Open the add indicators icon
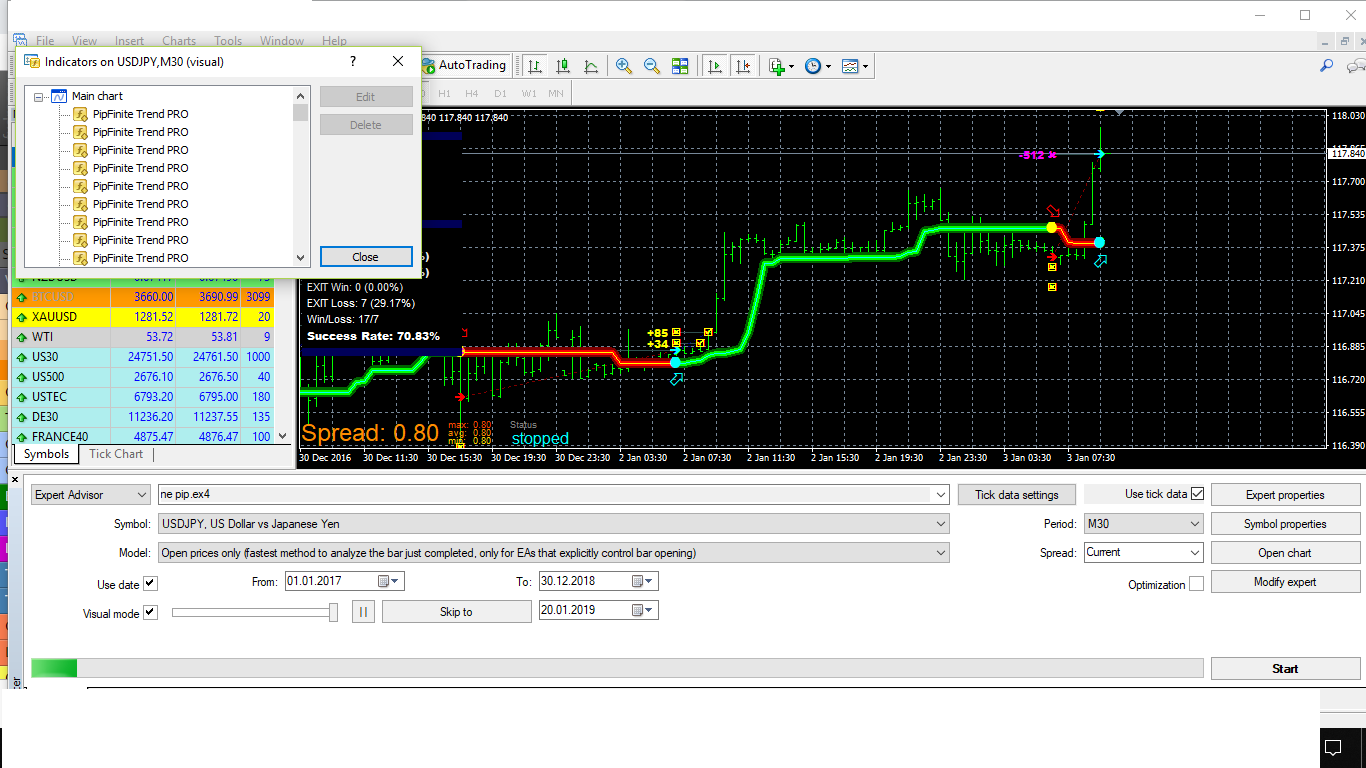 click(777, 66)
